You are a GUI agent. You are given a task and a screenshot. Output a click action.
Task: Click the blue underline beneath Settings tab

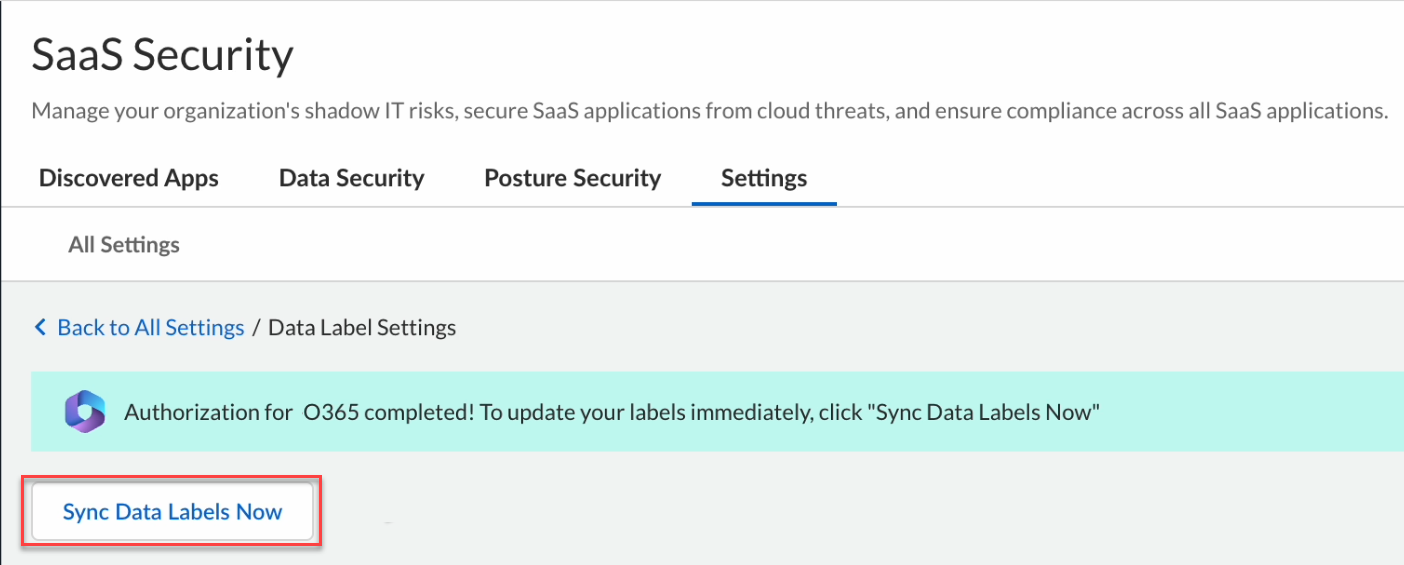tap(764, 204)
